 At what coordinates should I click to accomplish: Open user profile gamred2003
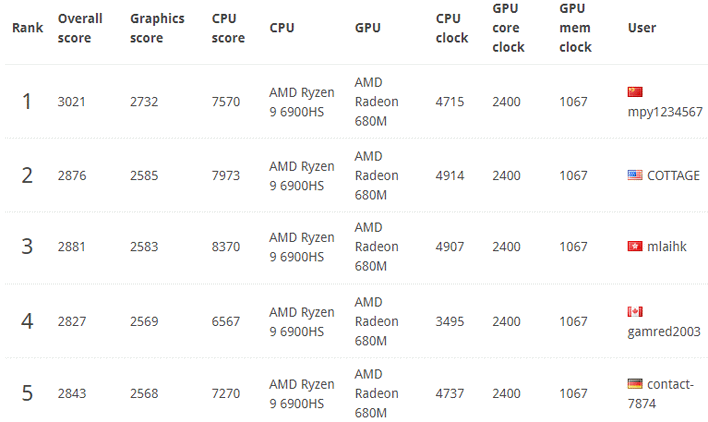[x=664, y=332]
